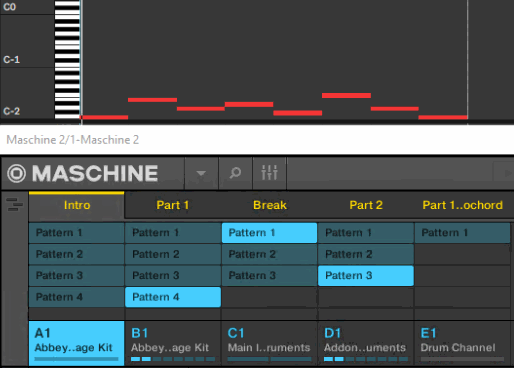Click the piano keyboard strip in piano roll
This screenshot has height=368, width=514.
(67, 59)
